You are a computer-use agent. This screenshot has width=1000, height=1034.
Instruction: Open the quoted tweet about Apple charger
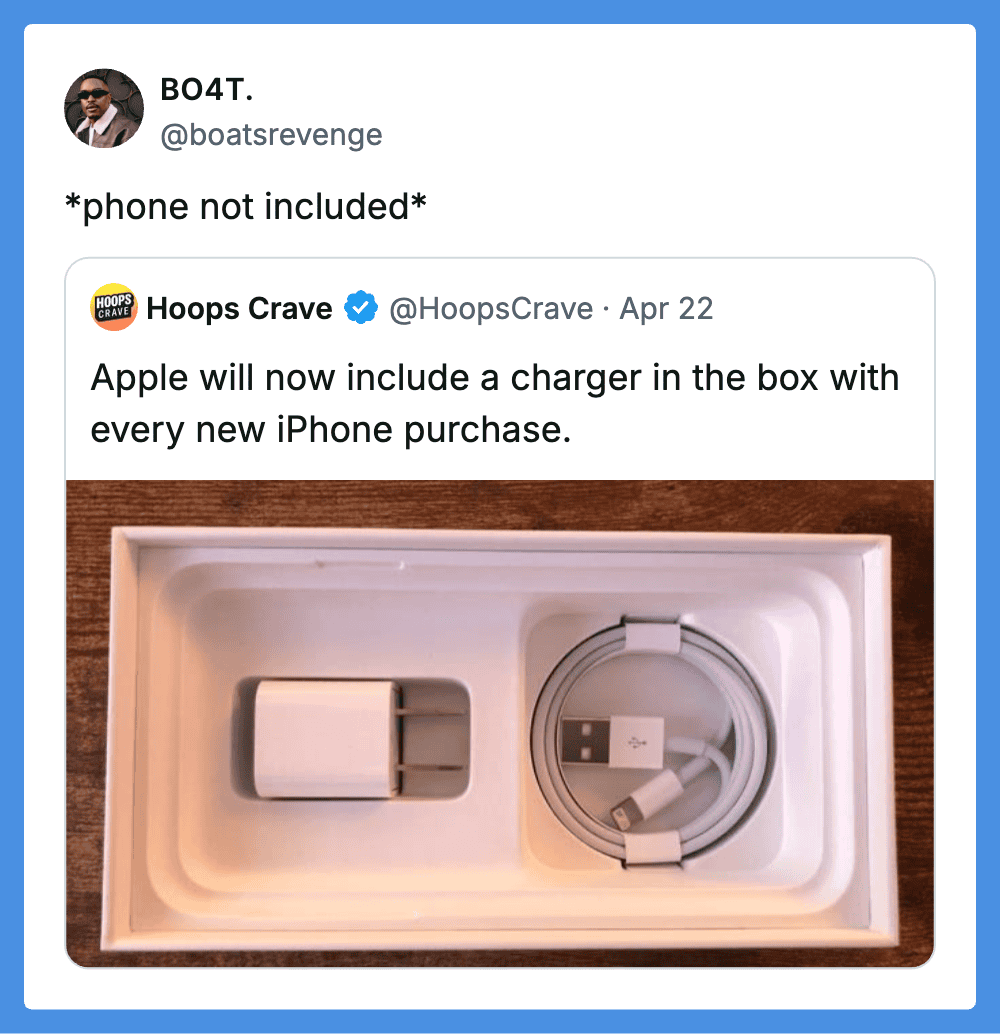coord(499,613)
